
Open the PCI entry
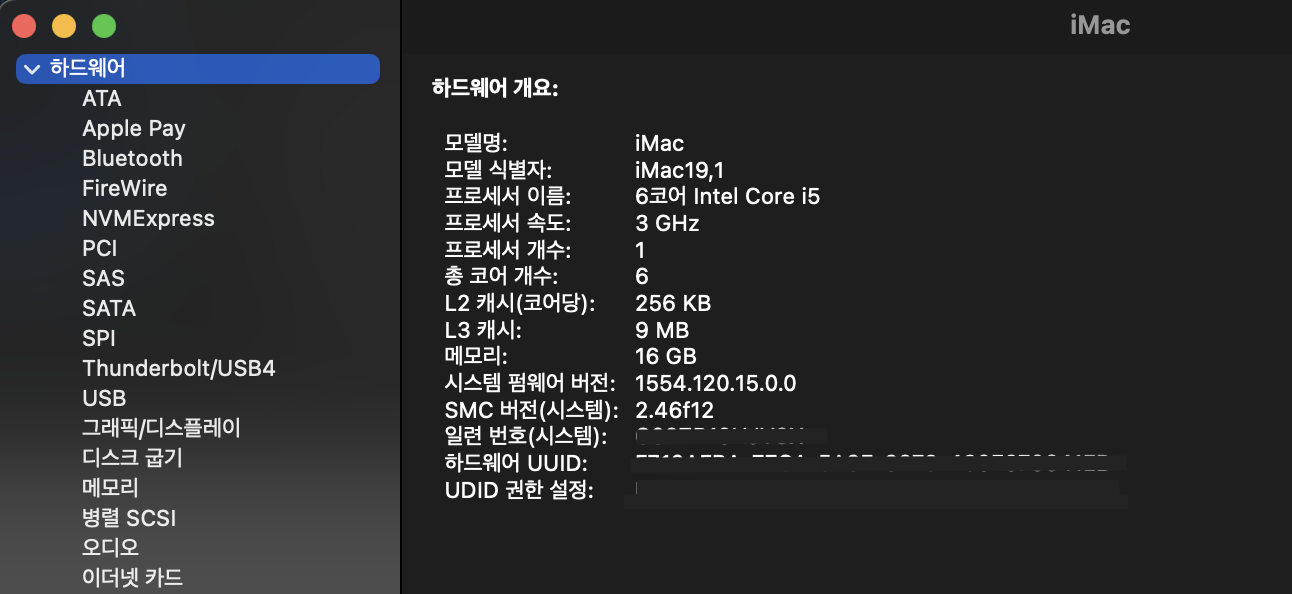tap(100, 248)
